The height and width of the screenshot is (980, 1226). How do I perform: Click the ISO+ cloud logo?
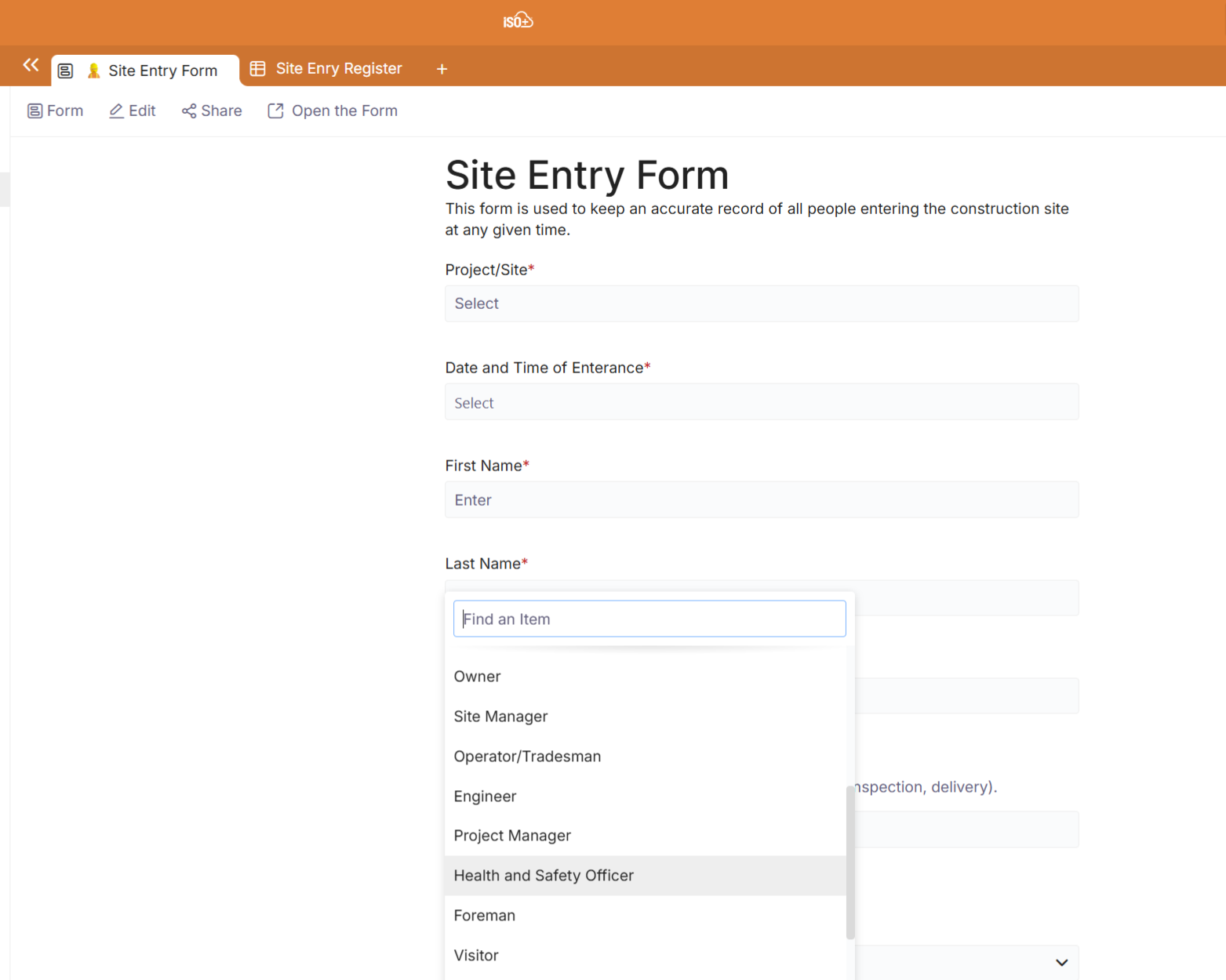point(518,21)
